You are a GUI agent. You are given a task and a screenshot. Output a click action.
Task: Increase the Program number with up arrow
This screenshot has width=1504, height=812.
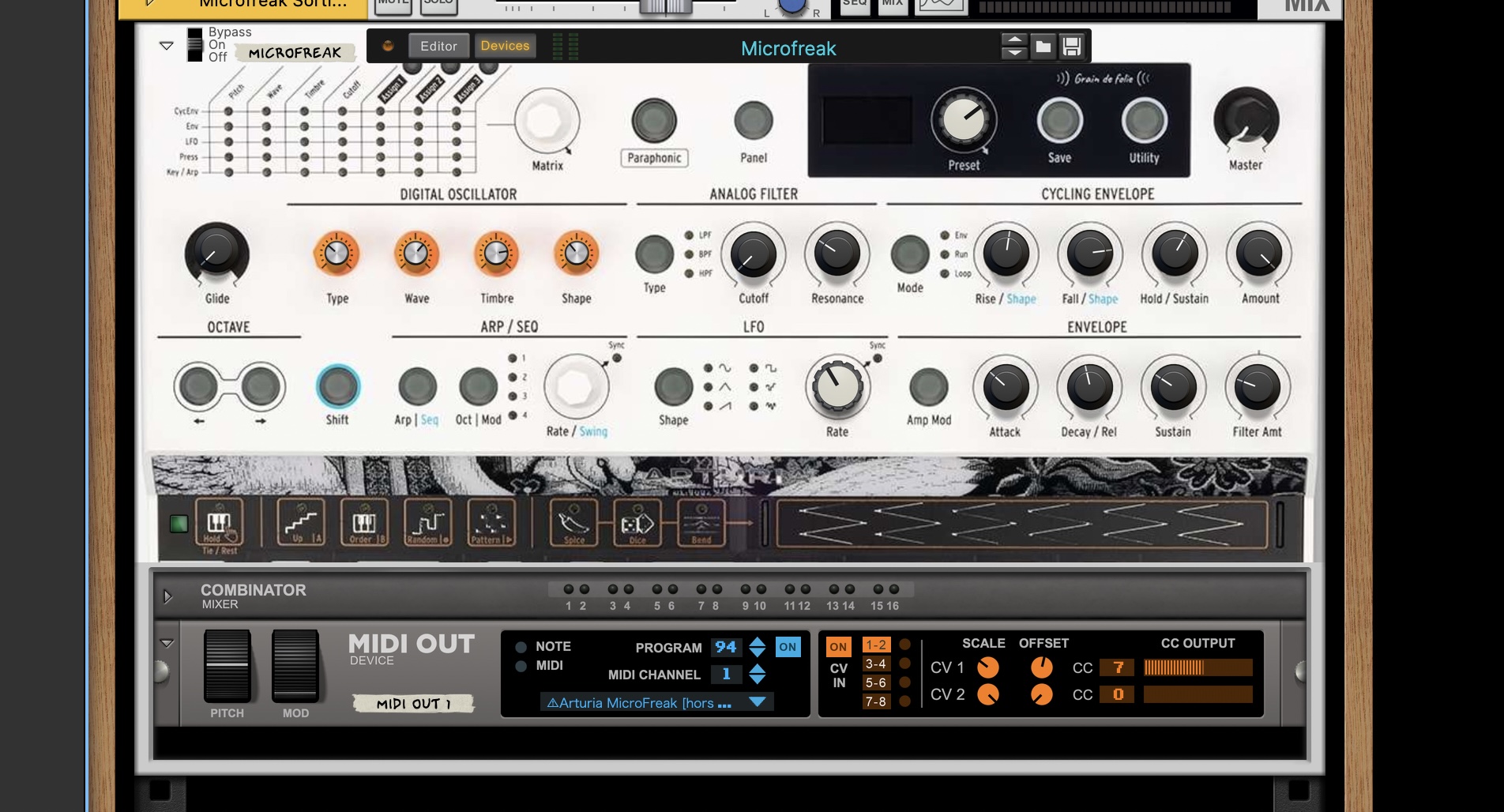pos(757,641)
